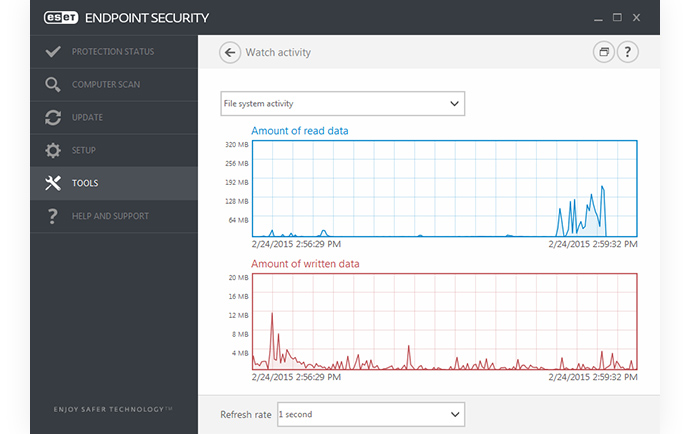Open the Setup section
The height and width of the screenshot is (434, 690).
tap(114, 150)
